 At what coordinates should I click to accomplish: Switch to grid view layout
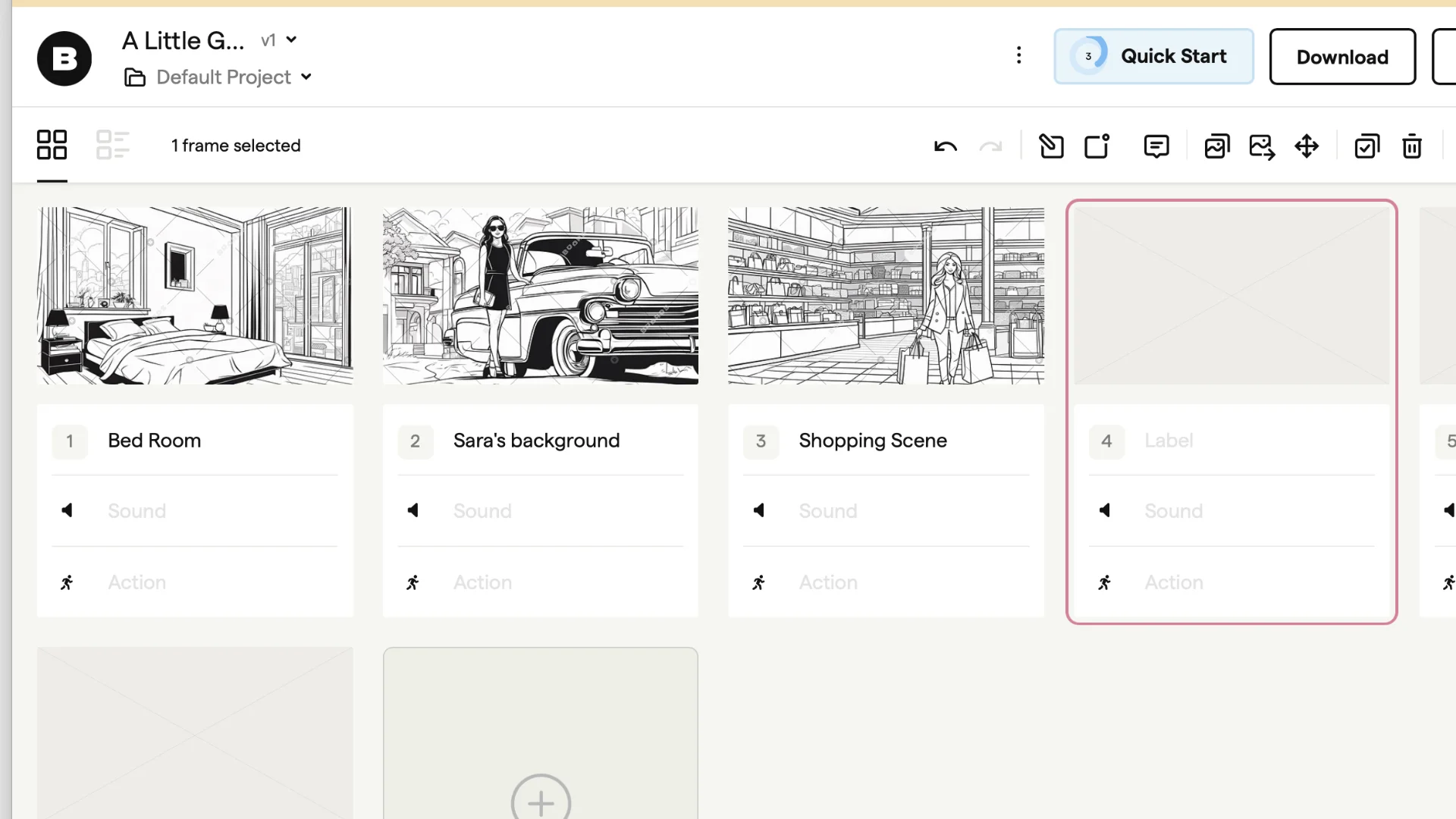[x=52, y=145]
